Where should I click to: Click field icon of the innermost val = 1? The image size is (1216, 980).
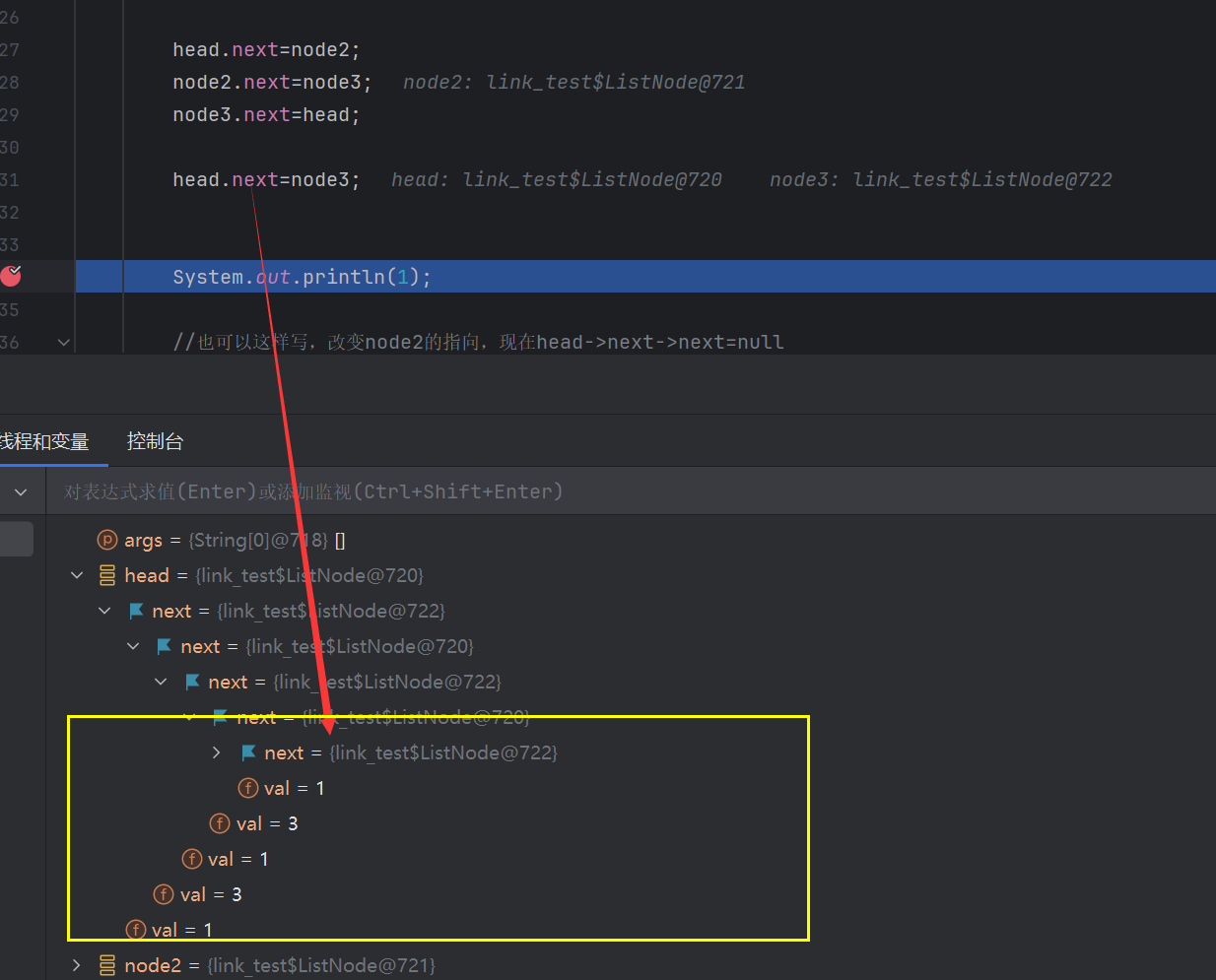[x=248, y=788]
